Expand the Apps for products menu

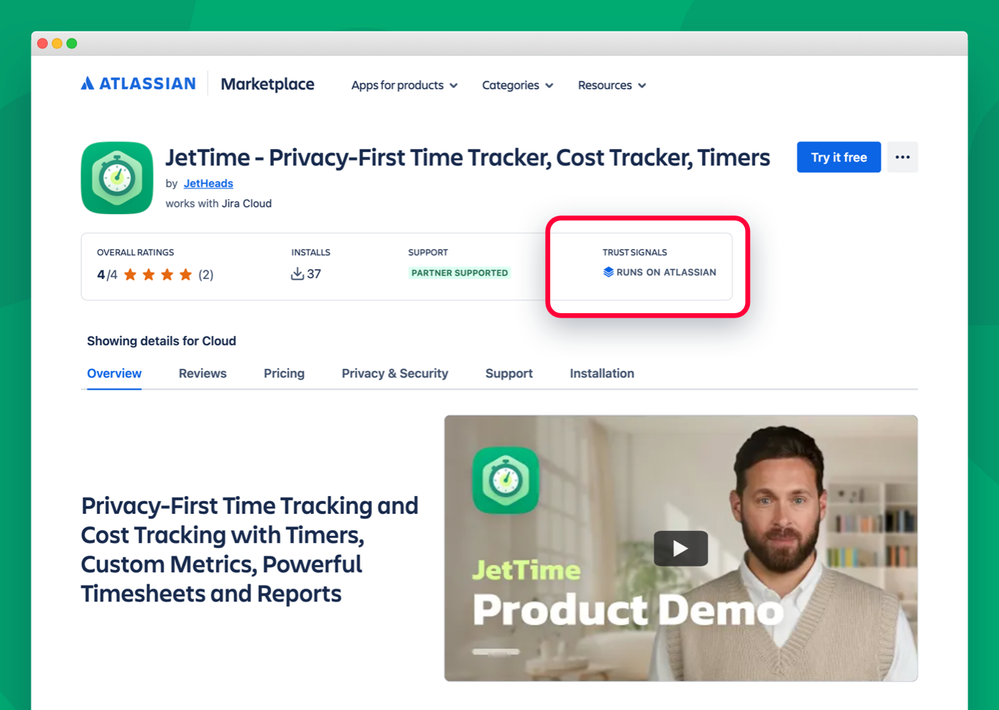click(405, 85)
